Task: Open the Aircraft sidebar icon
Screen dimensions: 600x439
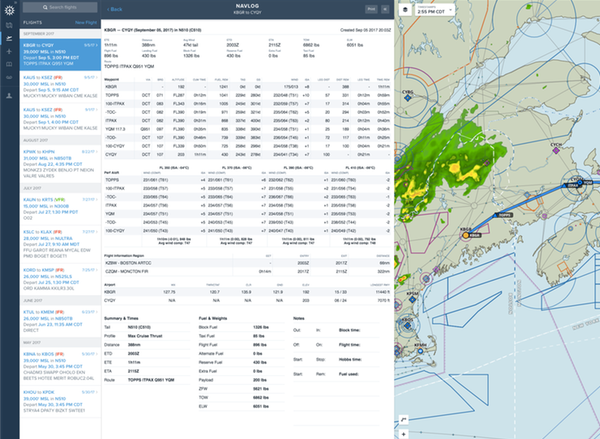Action: point(10,51)
